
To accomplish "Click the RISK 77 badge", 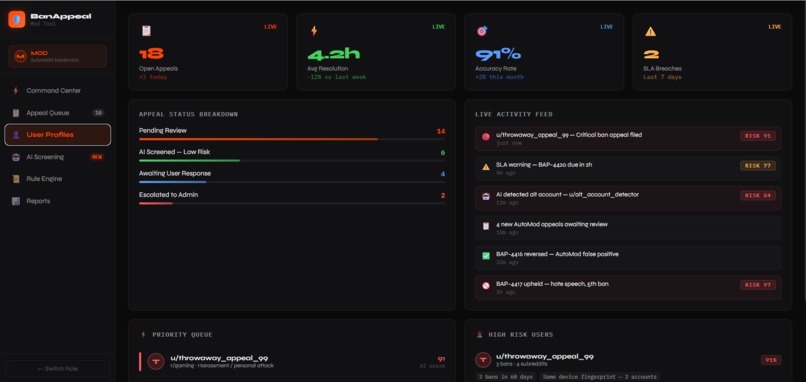I will tap(758, 166).
